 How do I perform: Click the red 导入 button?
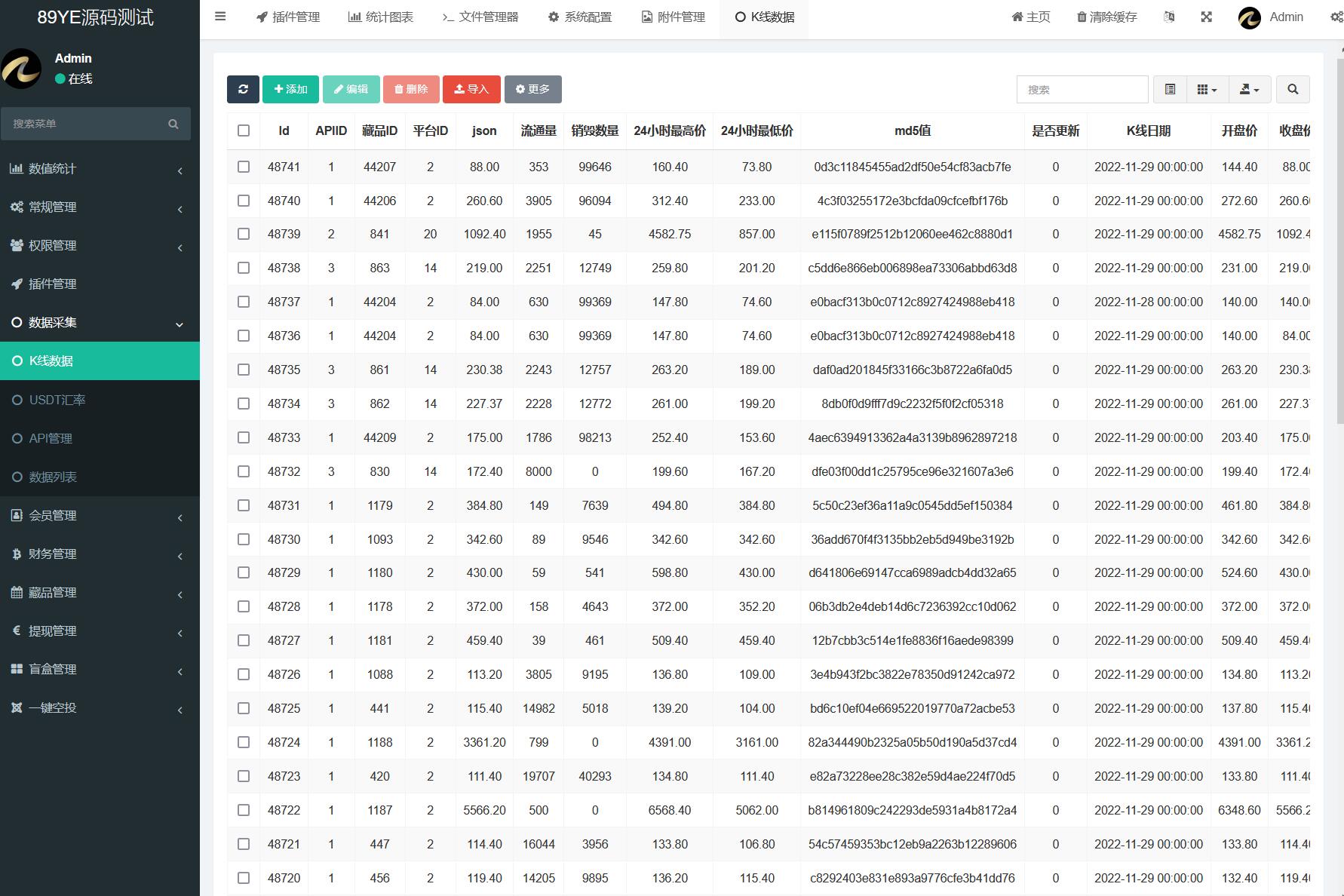(x=471, y=89)
